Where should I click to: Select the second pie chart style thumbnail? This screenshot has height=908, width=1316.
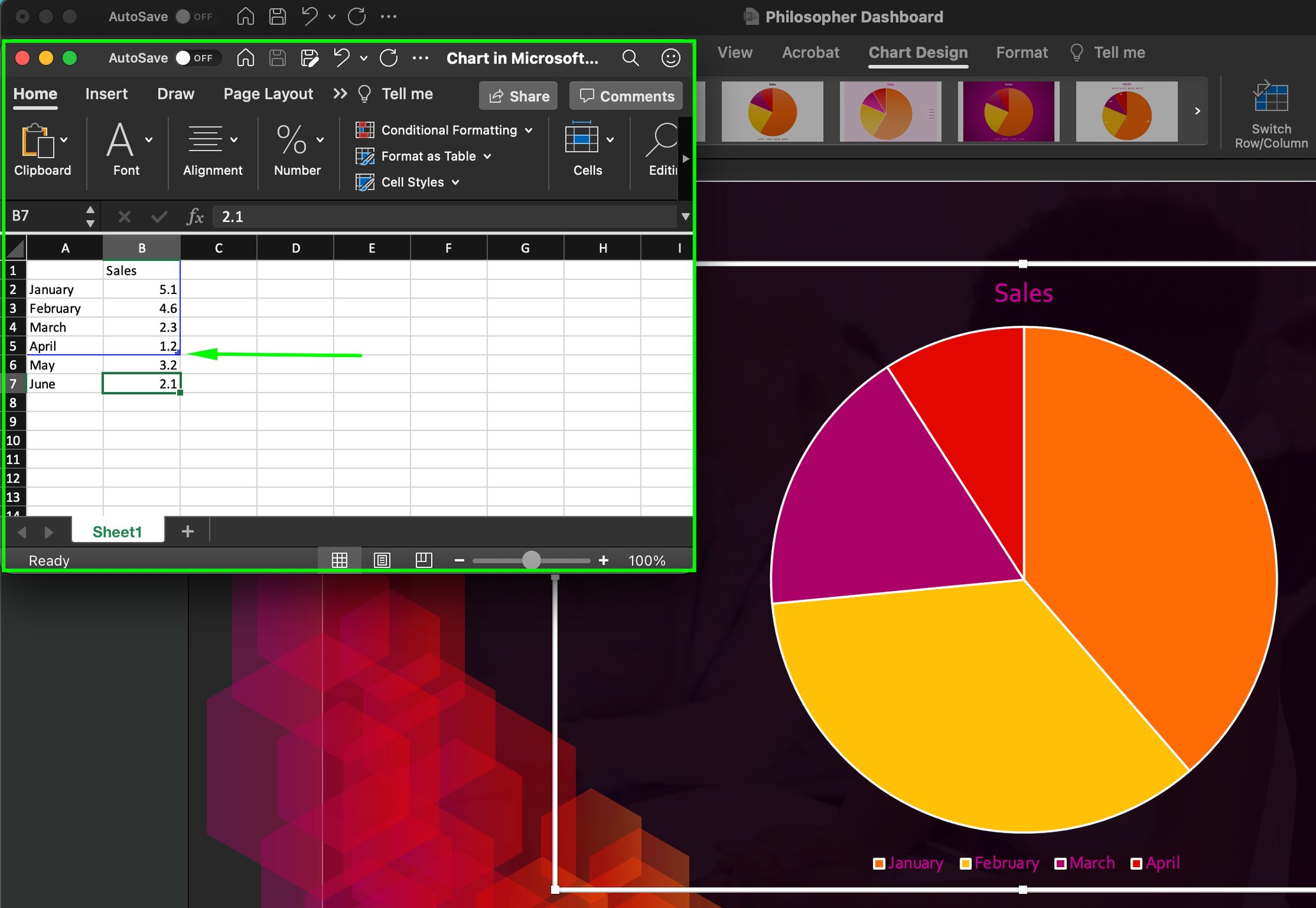[891, 110]
